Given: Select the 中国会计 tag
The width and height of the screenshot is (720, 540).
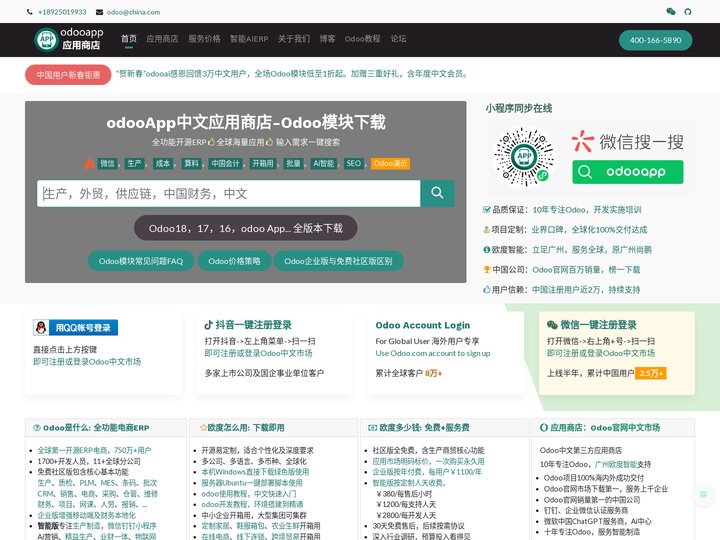Looking at the screenshot, I should tap(225, 163).
